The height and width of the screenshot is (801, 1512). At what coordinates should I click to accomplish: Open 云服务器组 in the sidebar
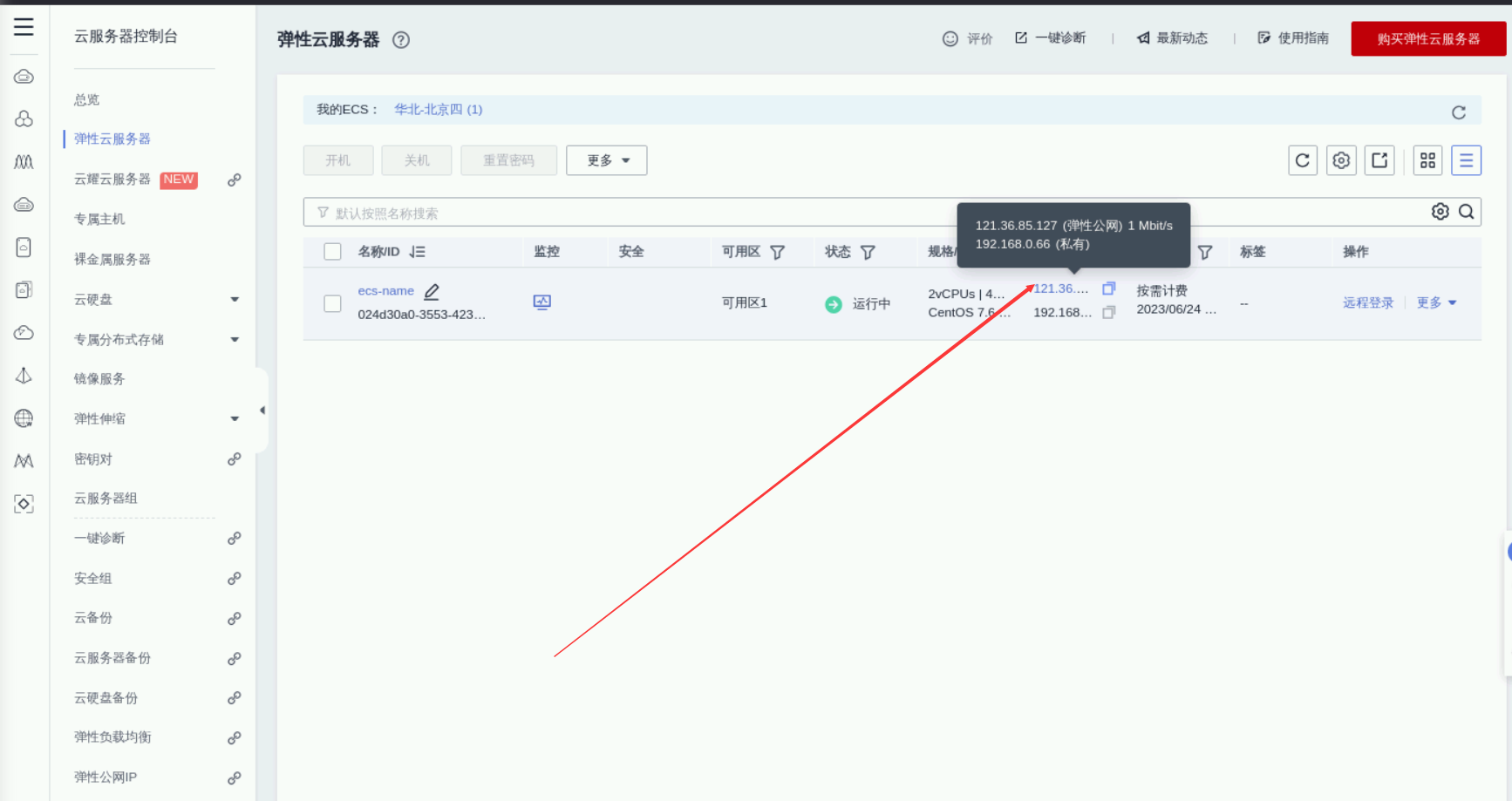(106, 499)
